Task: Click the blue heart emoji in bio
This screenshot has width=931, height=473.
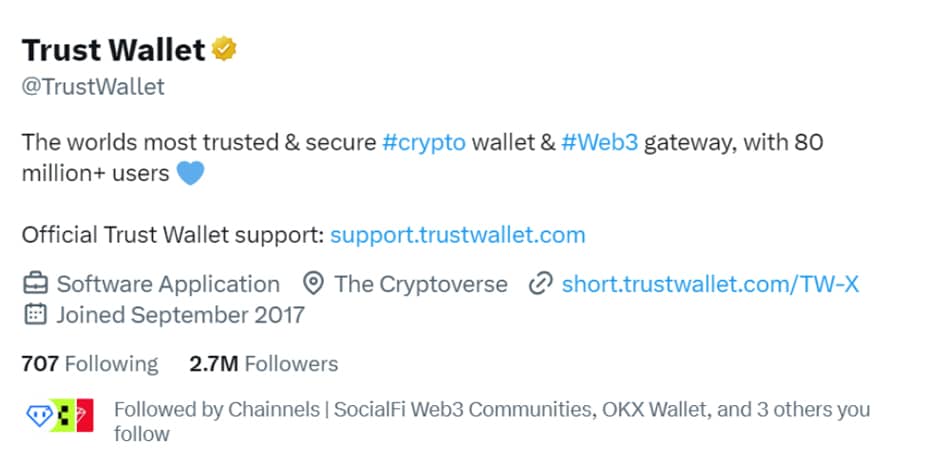Action: click(x=190, y=173)
